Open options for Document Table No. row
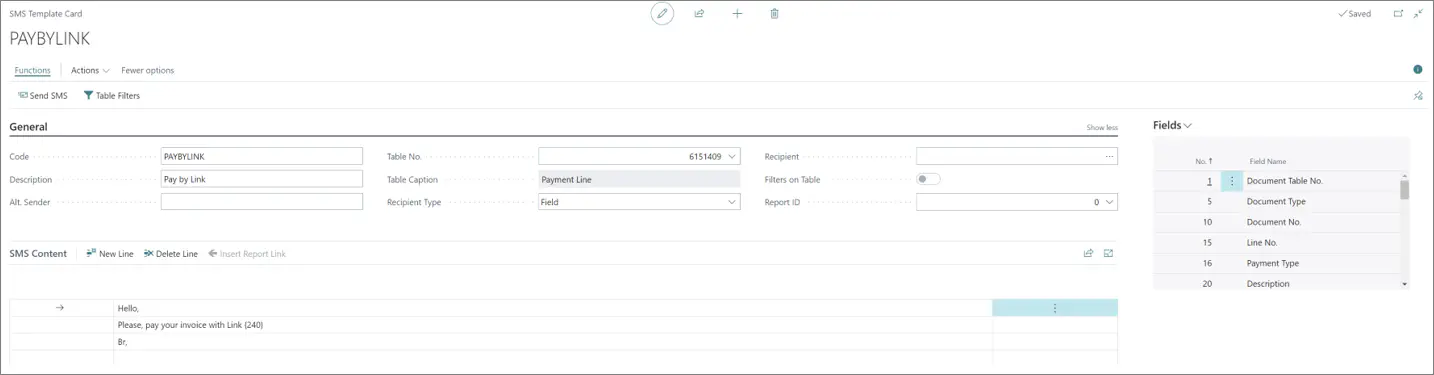The image size is (1434, 375). [1232, 181]
